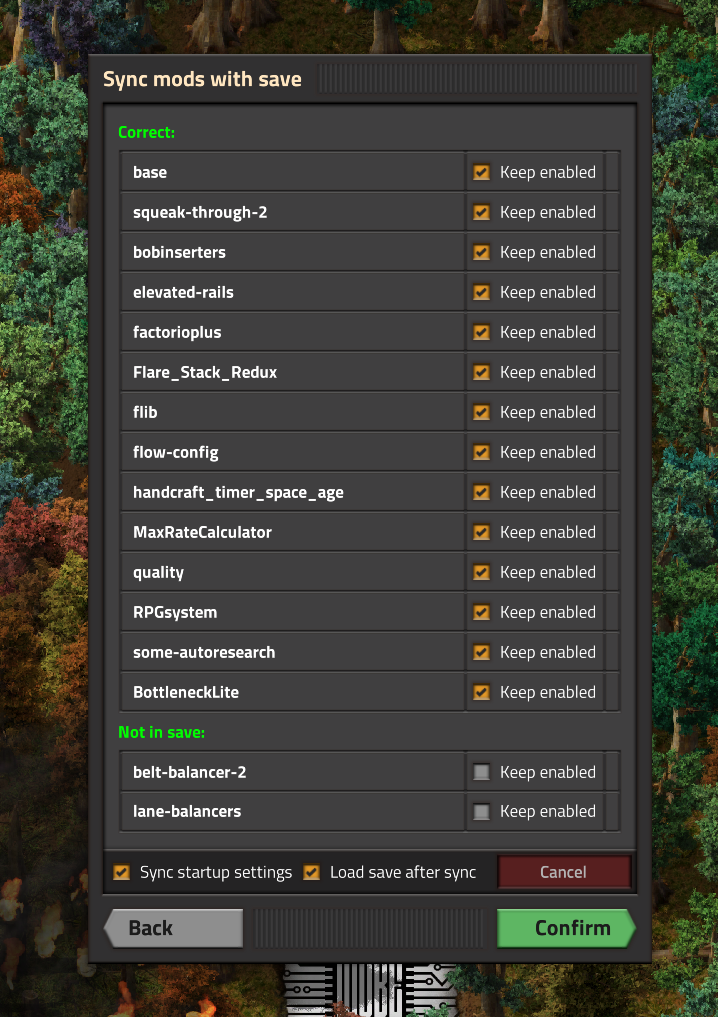Uncheck Load save after sync
This screenshot has height=1017, width=718.
pyautogui.click(x=312, y=872)
